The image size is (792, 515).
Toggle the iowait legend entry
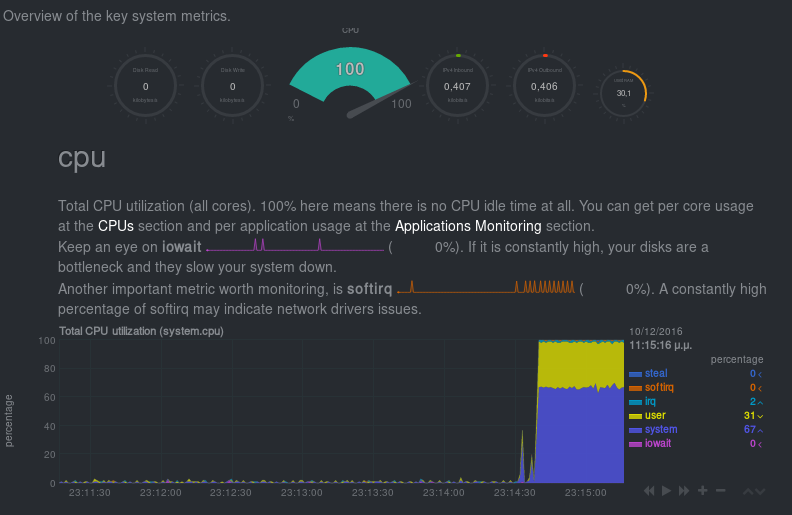657,443
